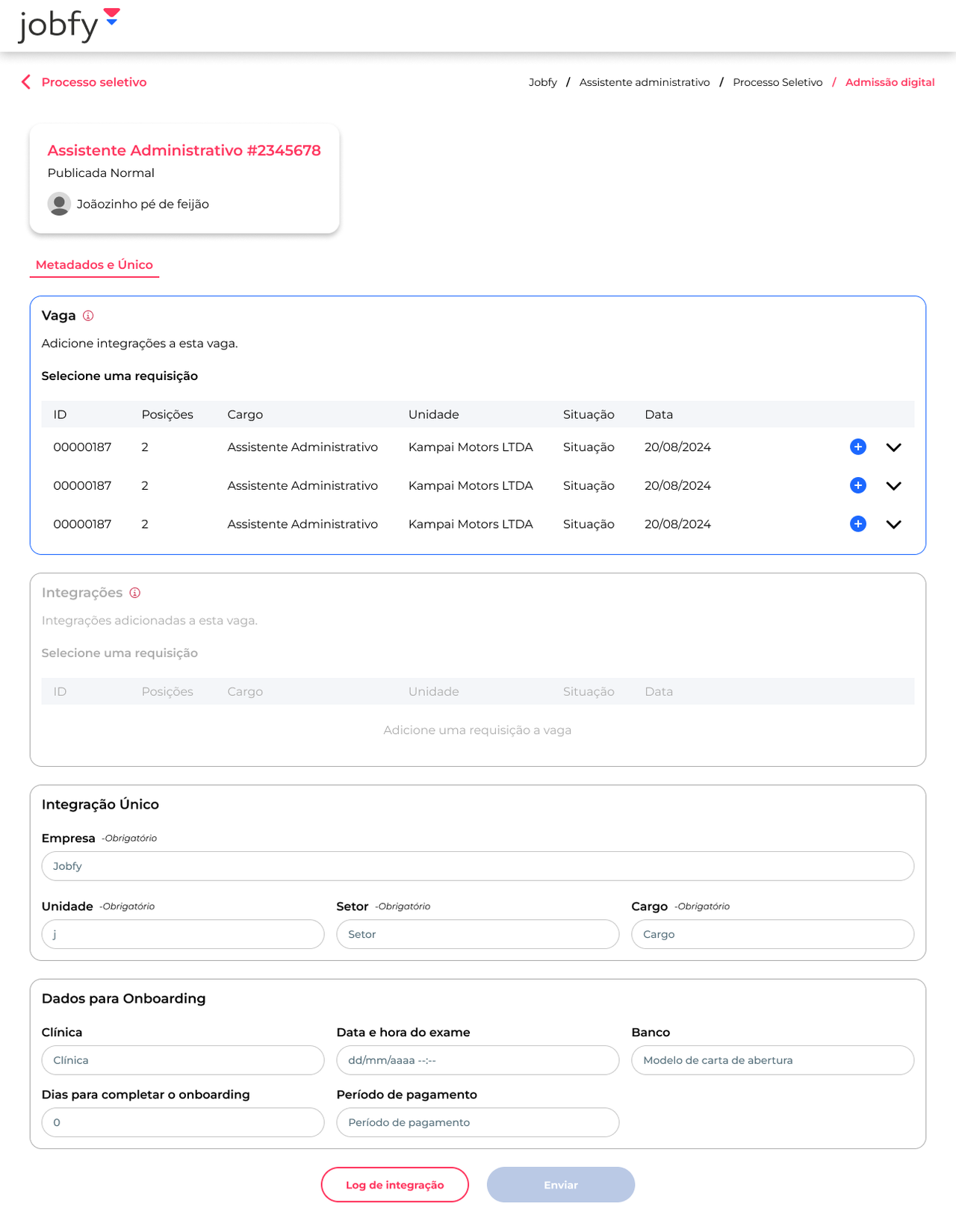Click the info icon next to Vaga

pyautogui.click(x=88, y=316)
